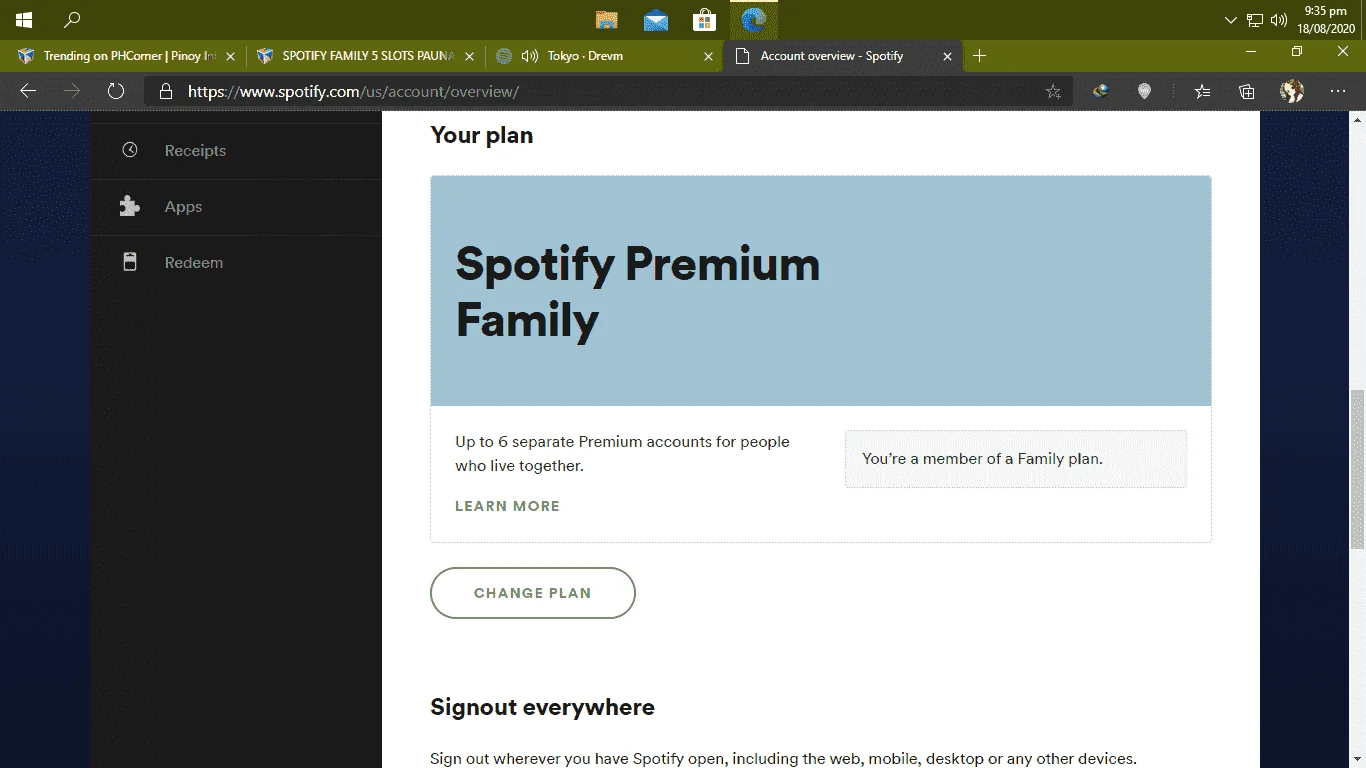Open a new browser tab
Image resolution: width=1366 pixels, height=768 pixels.
980,56
